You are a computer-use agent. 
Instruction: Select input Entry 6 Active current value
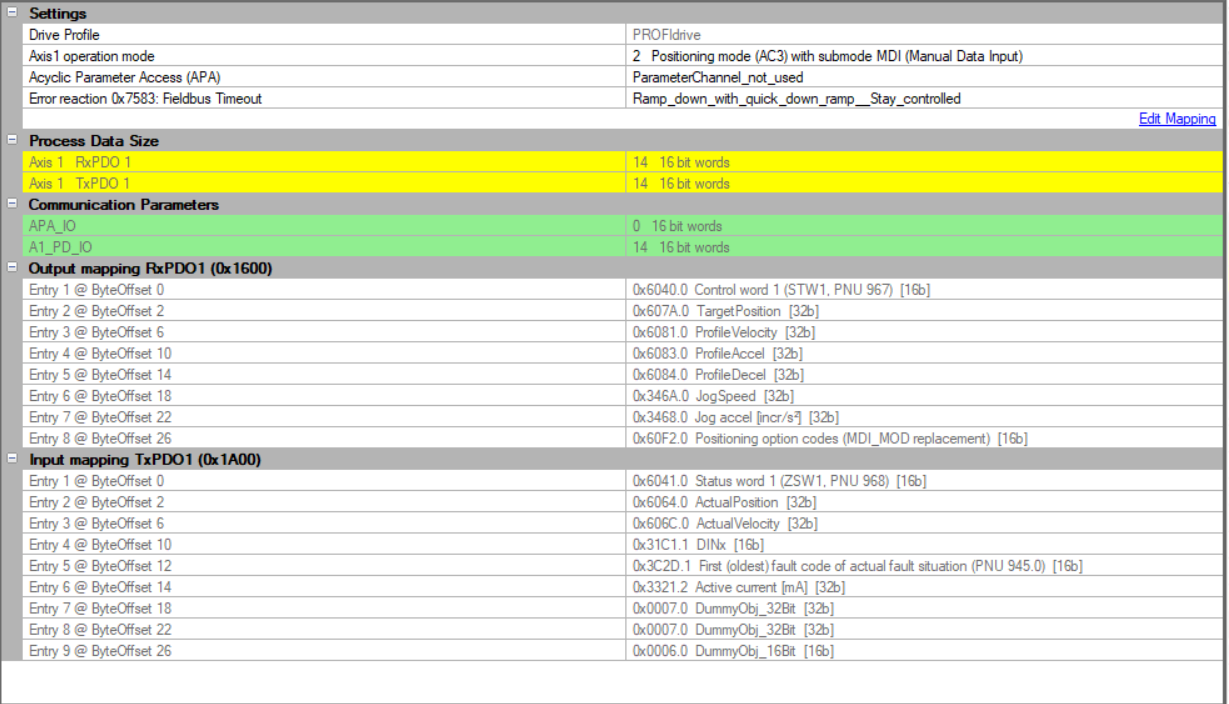[739, 587]
